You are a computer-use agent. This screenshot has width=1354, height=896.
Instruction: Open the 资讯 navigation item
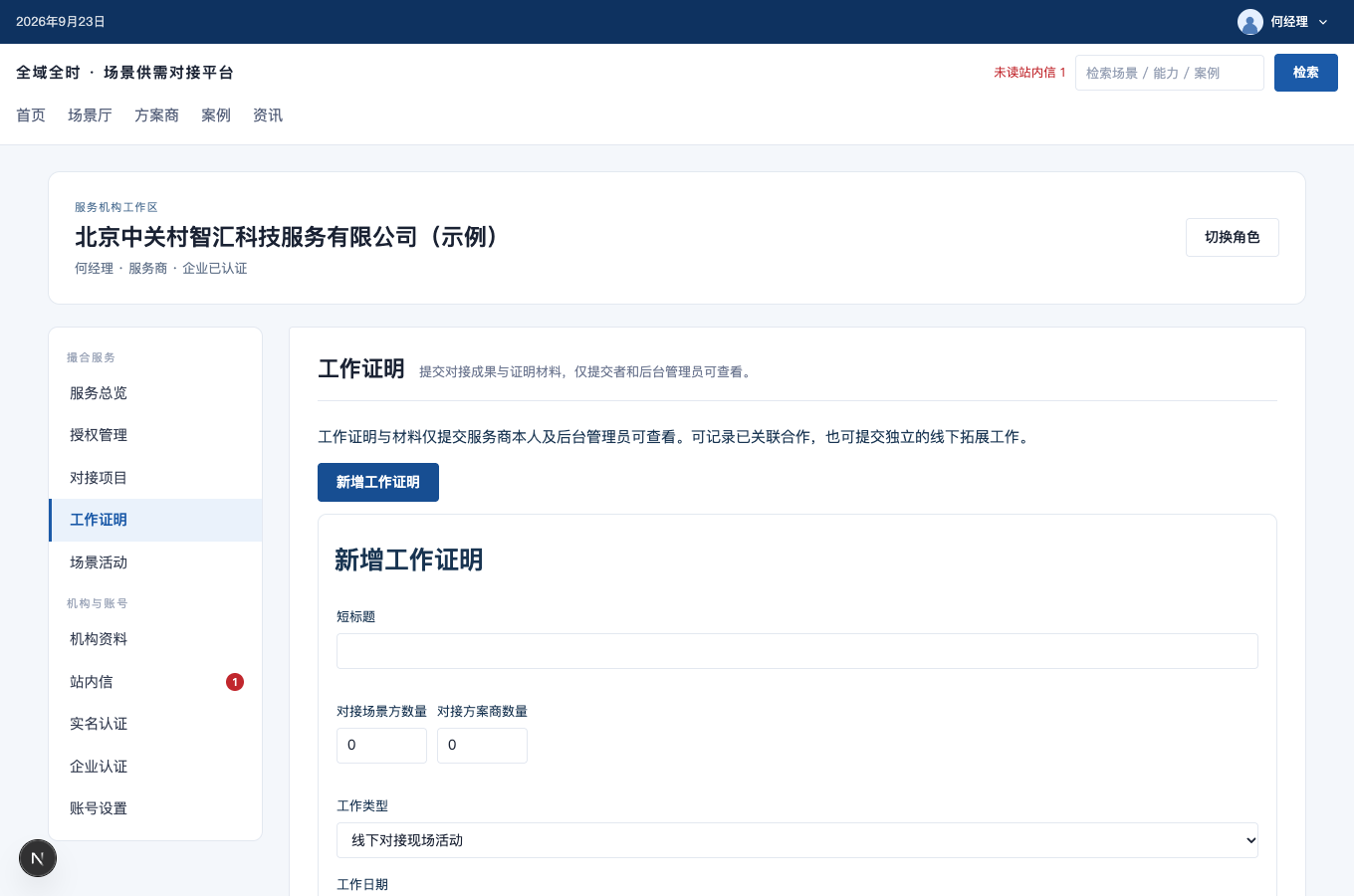[268, 115]
